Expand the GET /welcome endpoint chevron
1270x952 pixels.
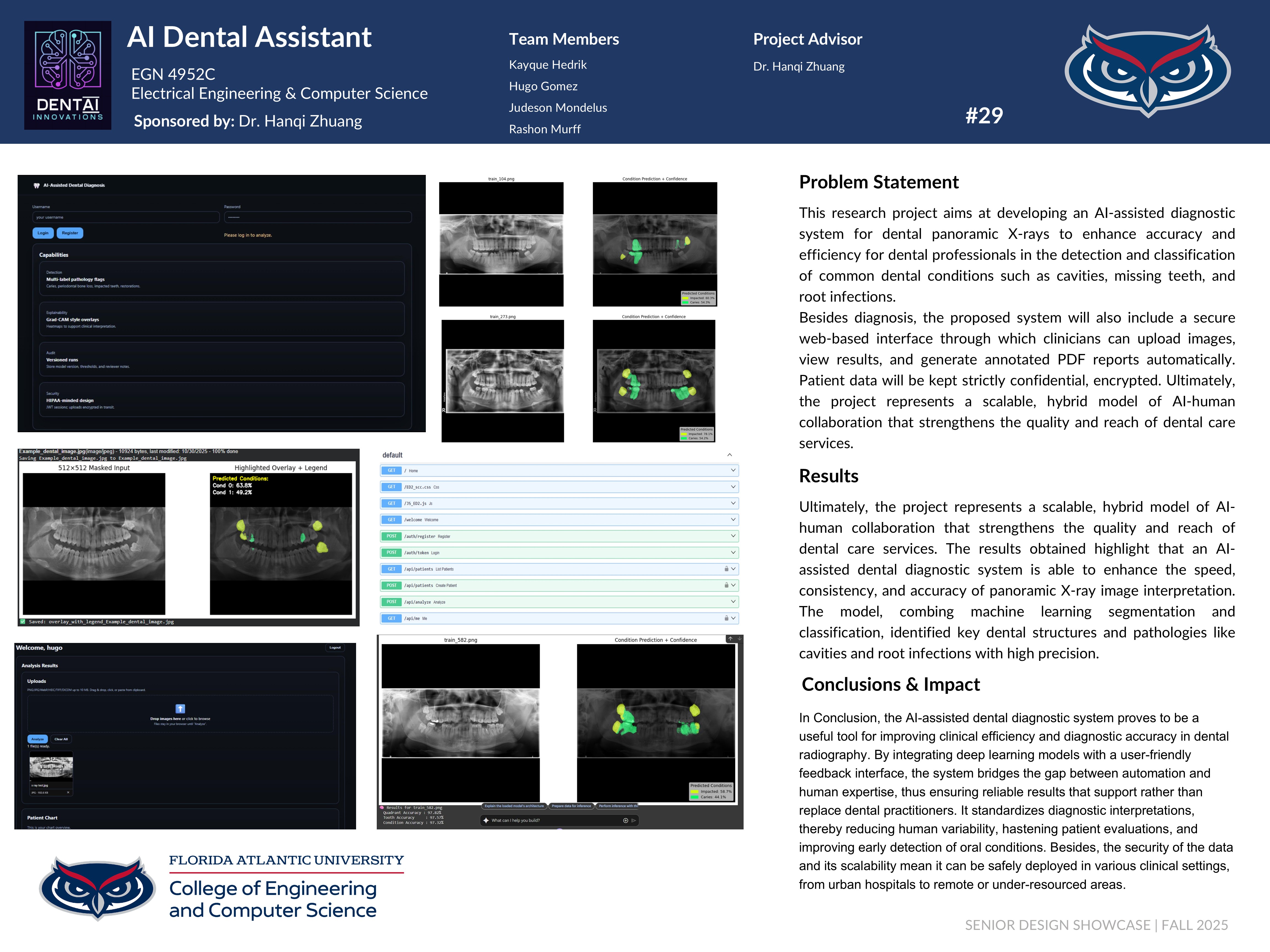click(733, 519)
